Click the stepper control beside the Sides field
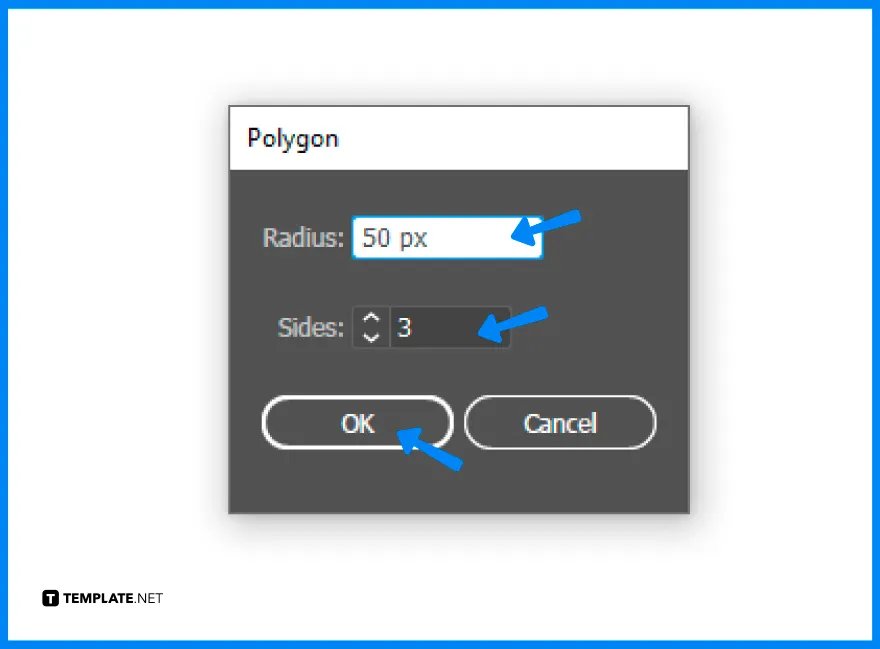Screen dimensions: 880x649 click(x=369, y=327)
